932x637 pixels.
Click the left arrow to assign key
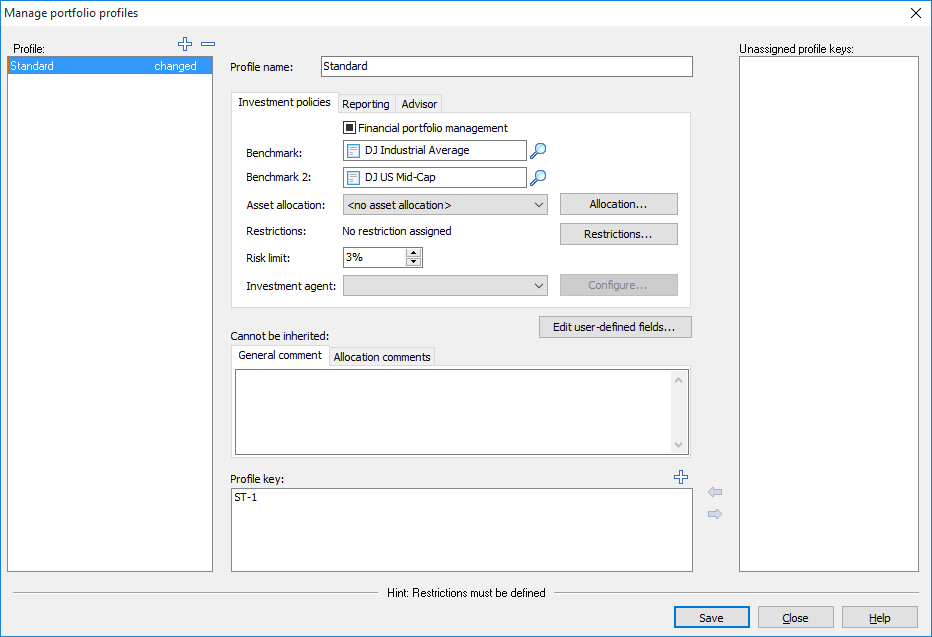click(714, 492)
